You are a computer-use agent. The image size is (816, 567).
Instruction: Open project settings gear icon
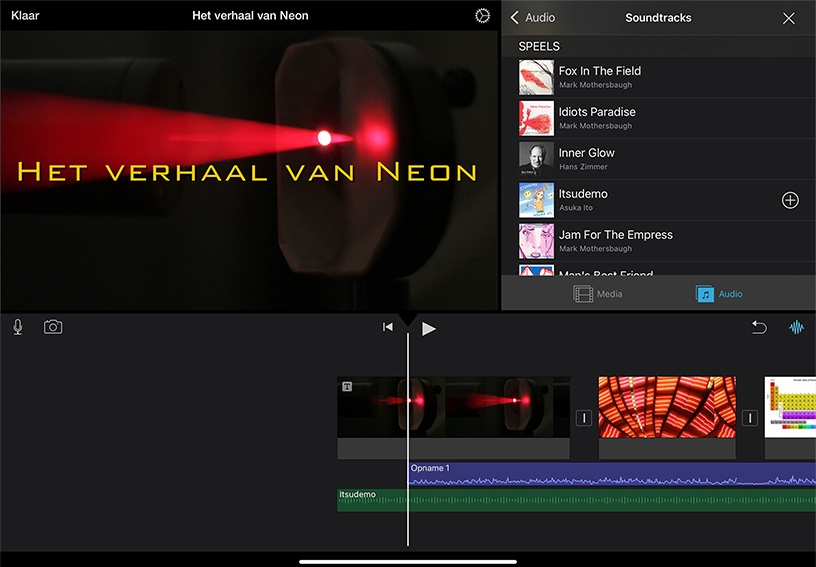[x=482, y=16]
